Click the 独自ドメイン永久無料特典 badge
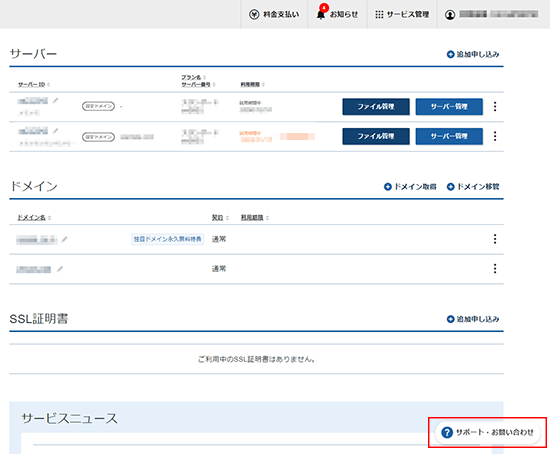Screen dimensions: 550x454 pyautogui.click(x=168, y=239)
